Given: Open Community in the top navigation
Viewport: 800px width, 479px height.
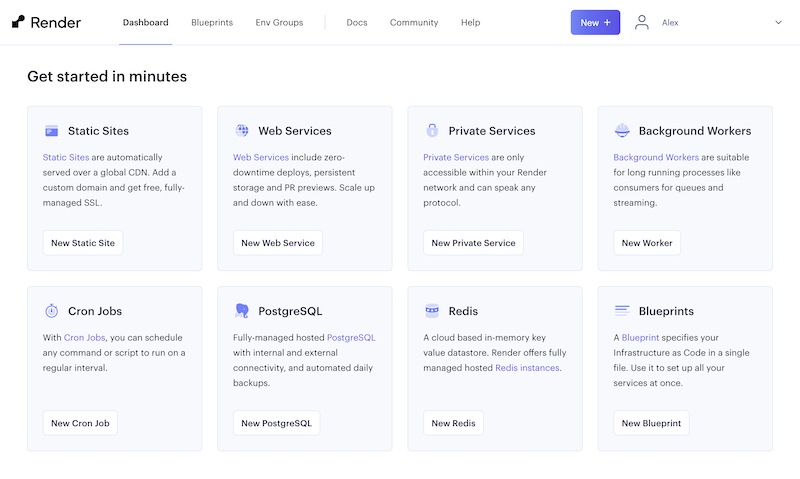Looking at the screenshot, I should coord(414,22).
